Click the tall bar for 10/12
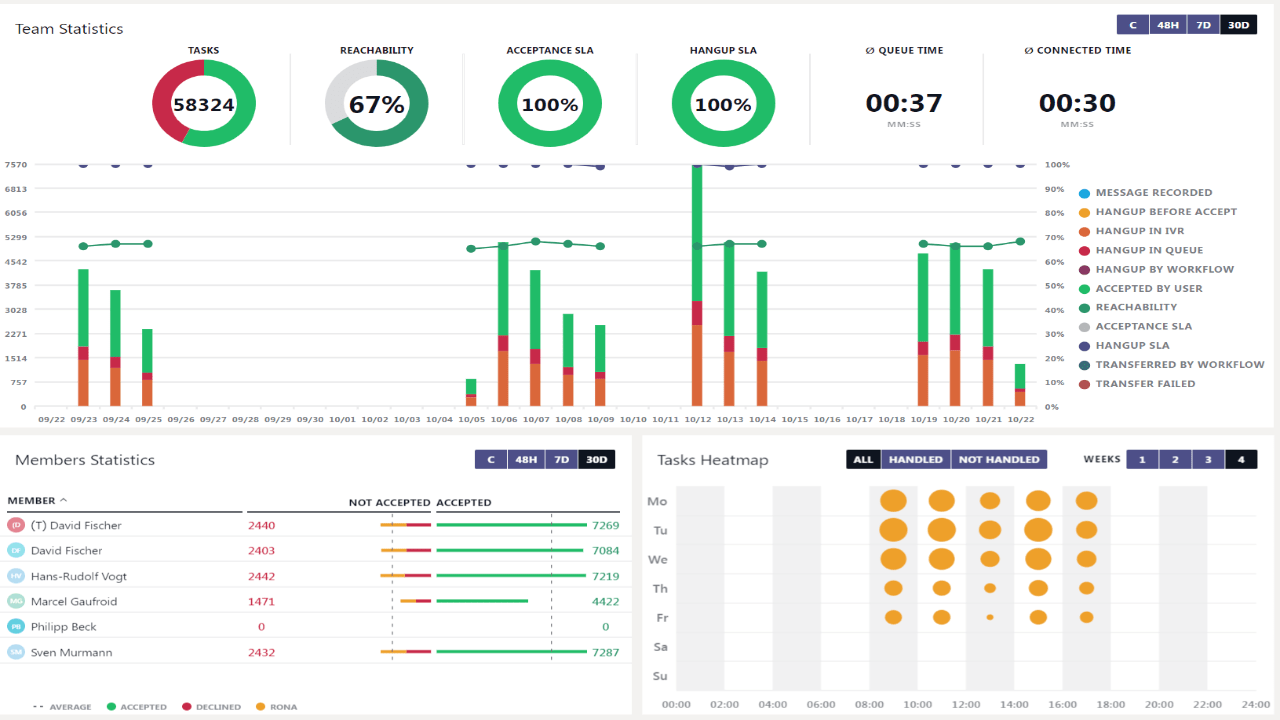The image size is (1280, 720). (697, 286)
